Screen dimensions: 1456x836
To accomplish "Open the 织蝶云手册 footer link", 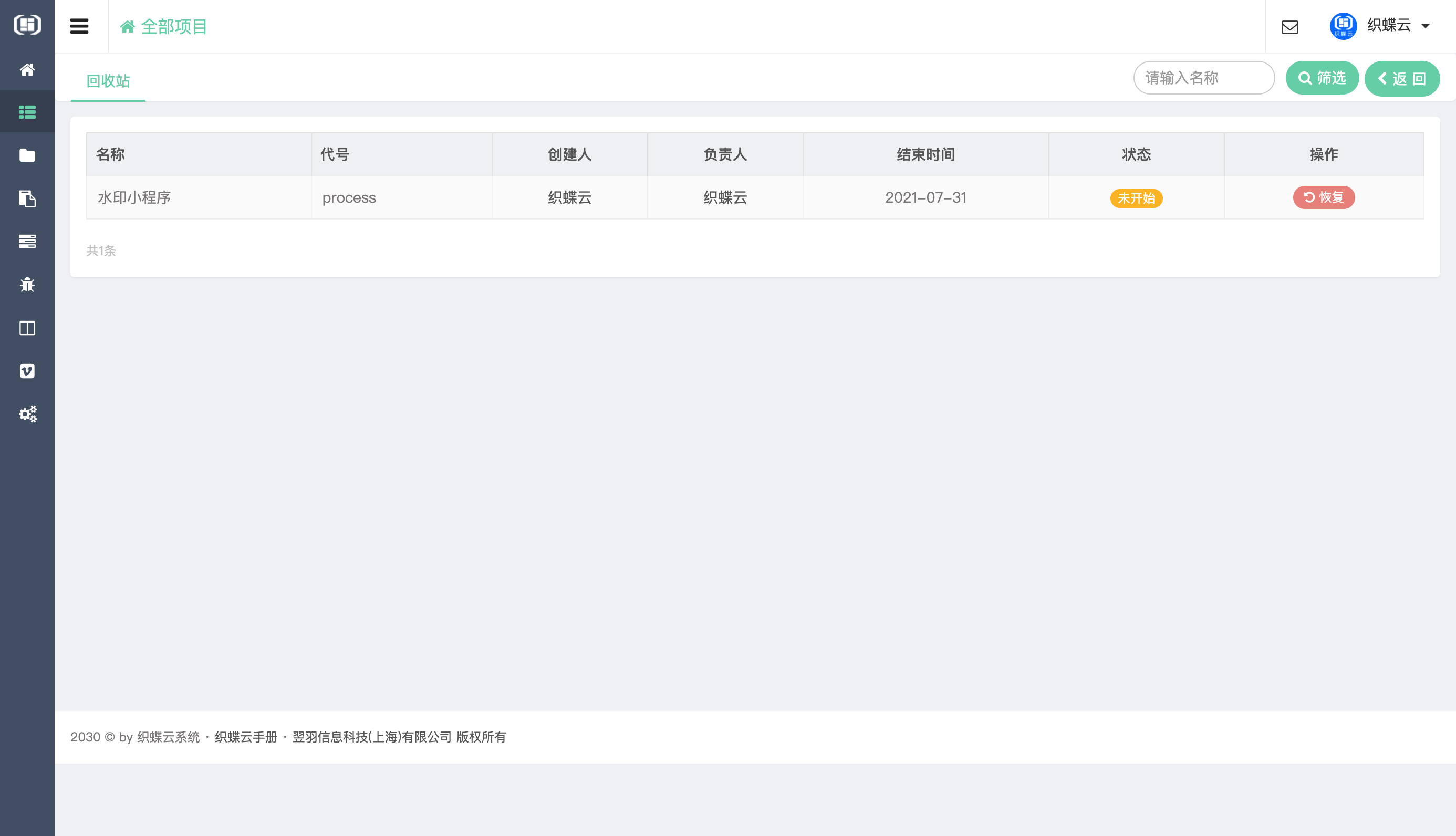I will tap(246, 737).
